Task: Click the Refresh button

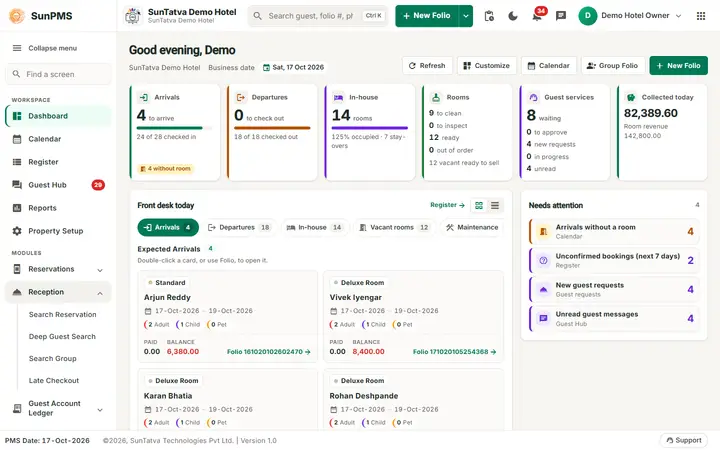Action: (427, 66)
